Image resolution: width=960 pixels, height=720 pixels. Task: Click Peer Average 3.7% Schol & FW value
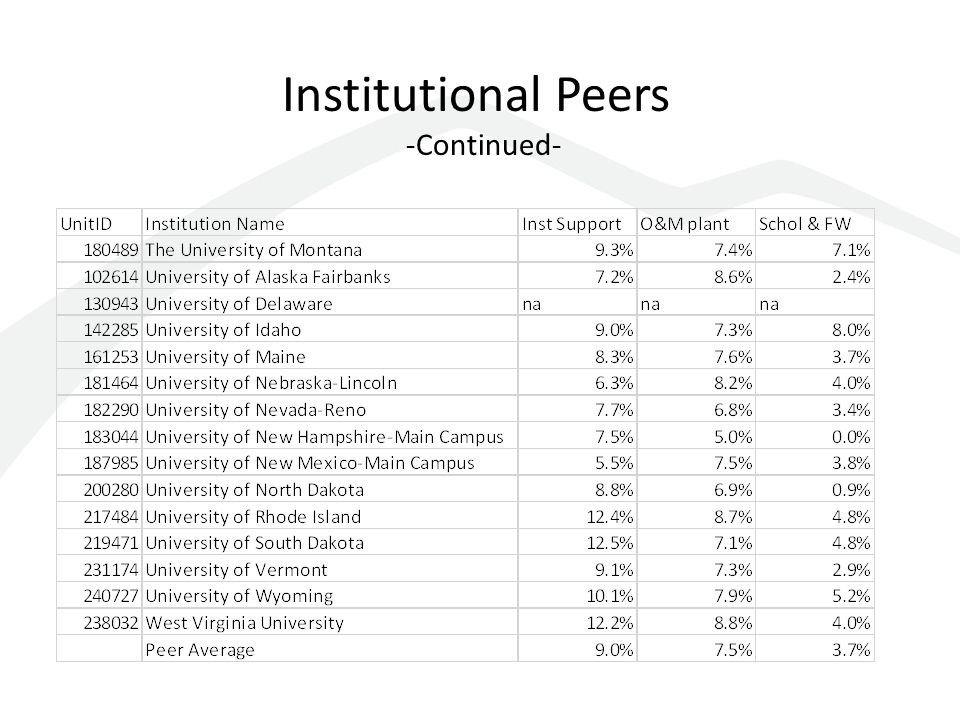tap(851, 650)
